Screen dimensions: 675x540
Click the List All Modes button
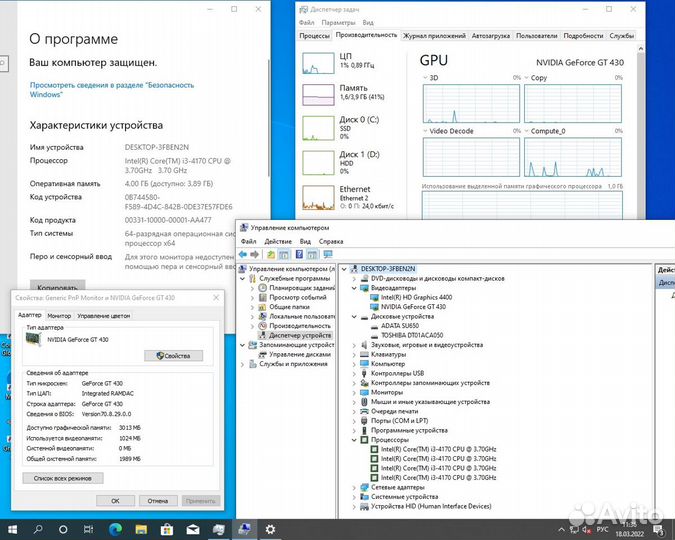coord(63,478)
